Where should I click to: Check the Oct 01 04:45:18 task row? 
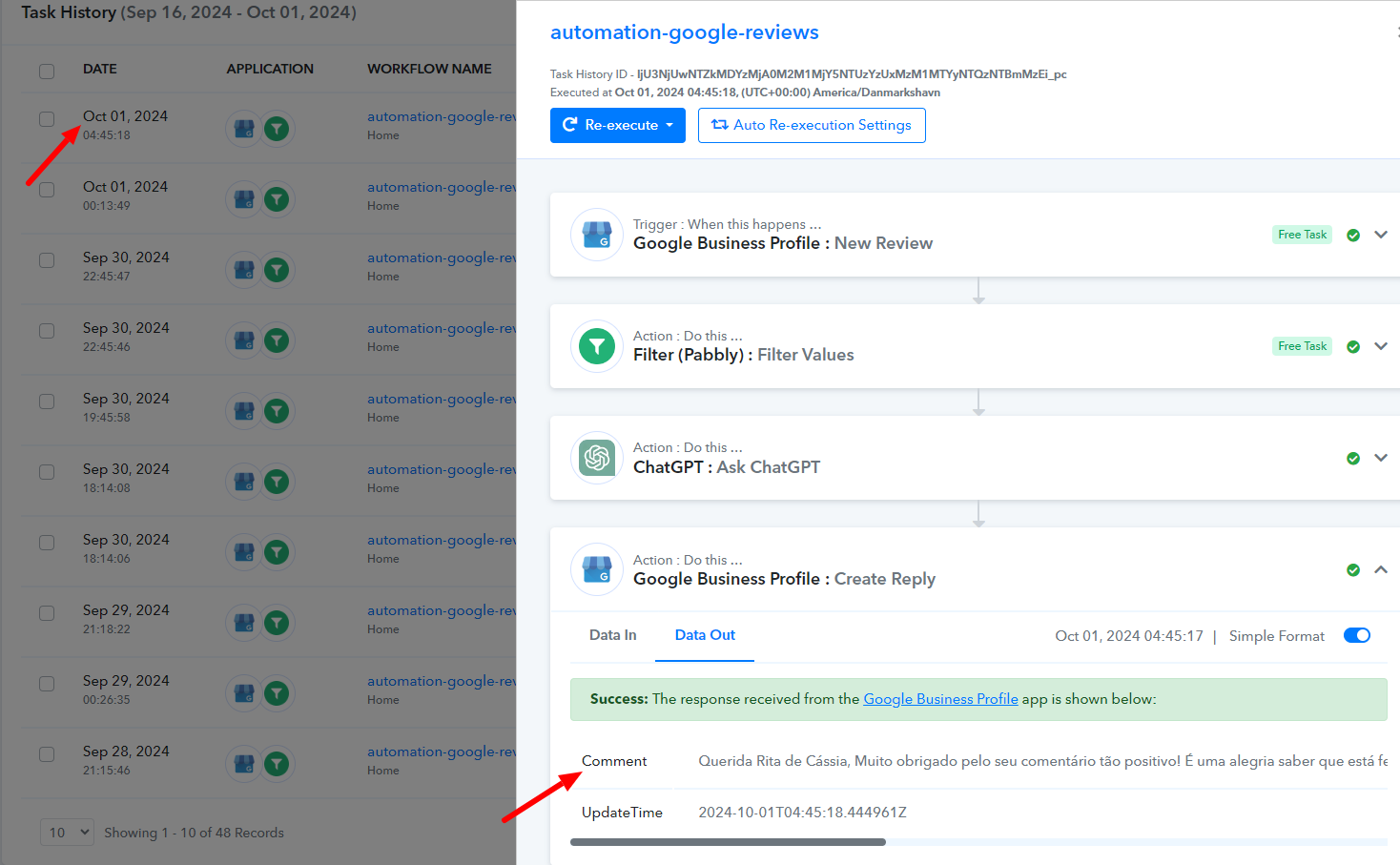(47, 119)
